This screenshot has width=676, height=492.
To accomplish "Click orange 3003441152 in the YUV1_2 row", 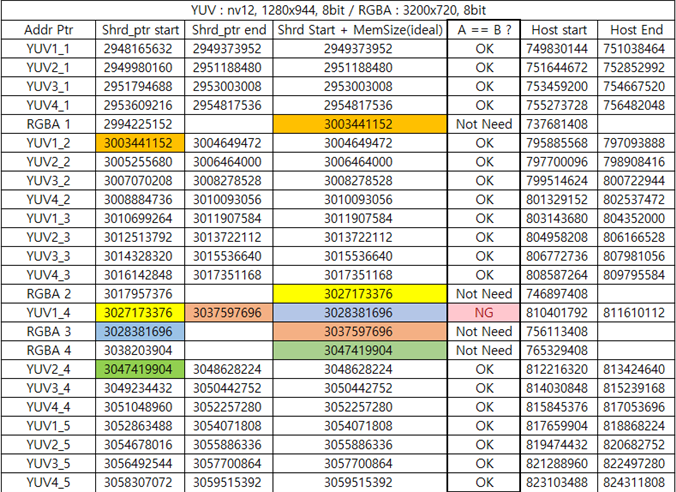I will (x=140, y=143).
